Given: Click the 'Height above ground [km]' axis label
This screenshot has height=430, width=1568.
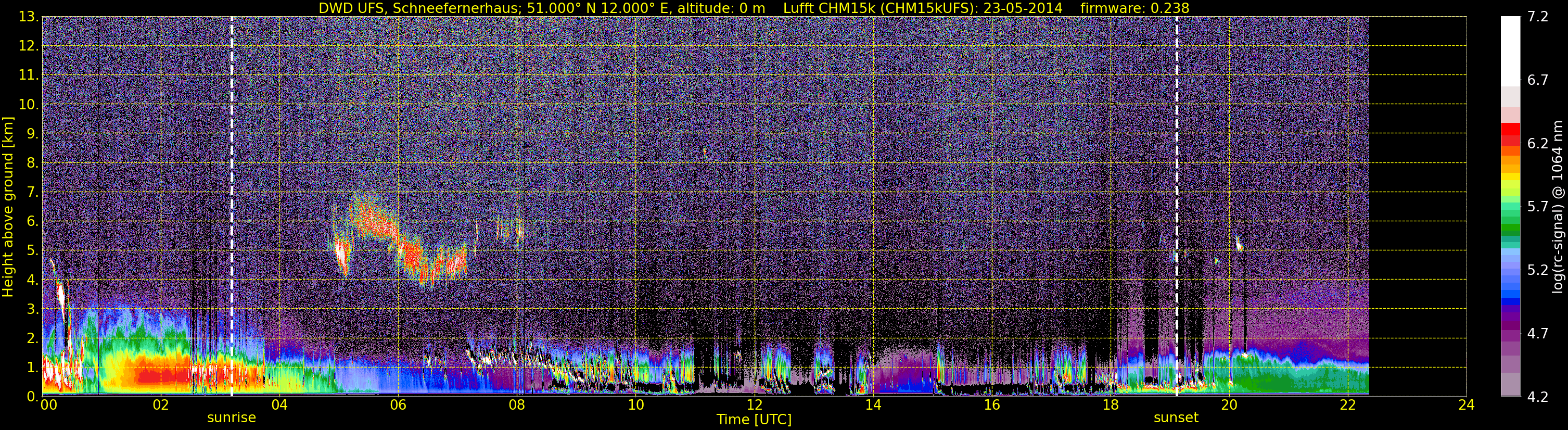Looking at the screenshot, I should 8,207.
